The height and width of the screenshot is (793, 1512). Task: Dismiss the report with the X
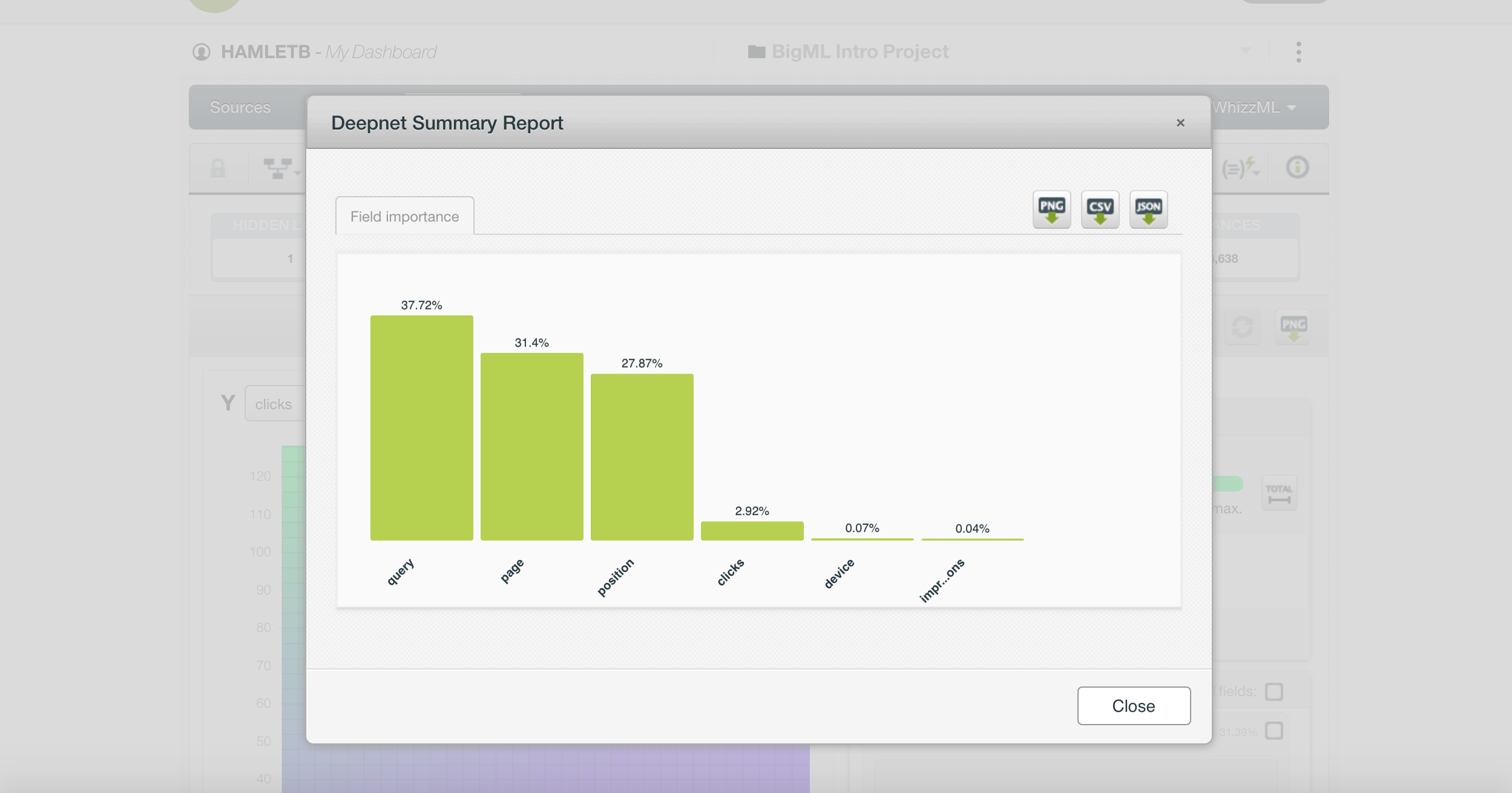tap(1180, 123)
